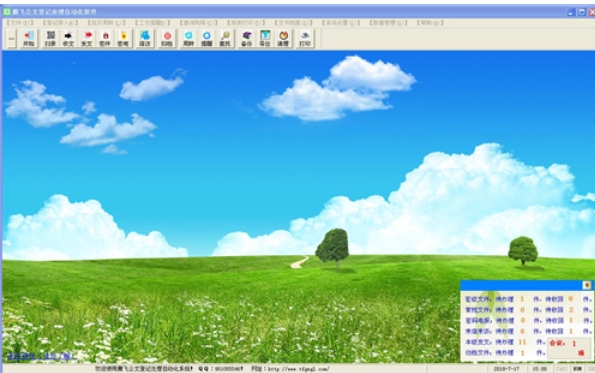Screen dimensions: 595x373
Task: Open the 【报表打印】 menu
Action: 246,23
